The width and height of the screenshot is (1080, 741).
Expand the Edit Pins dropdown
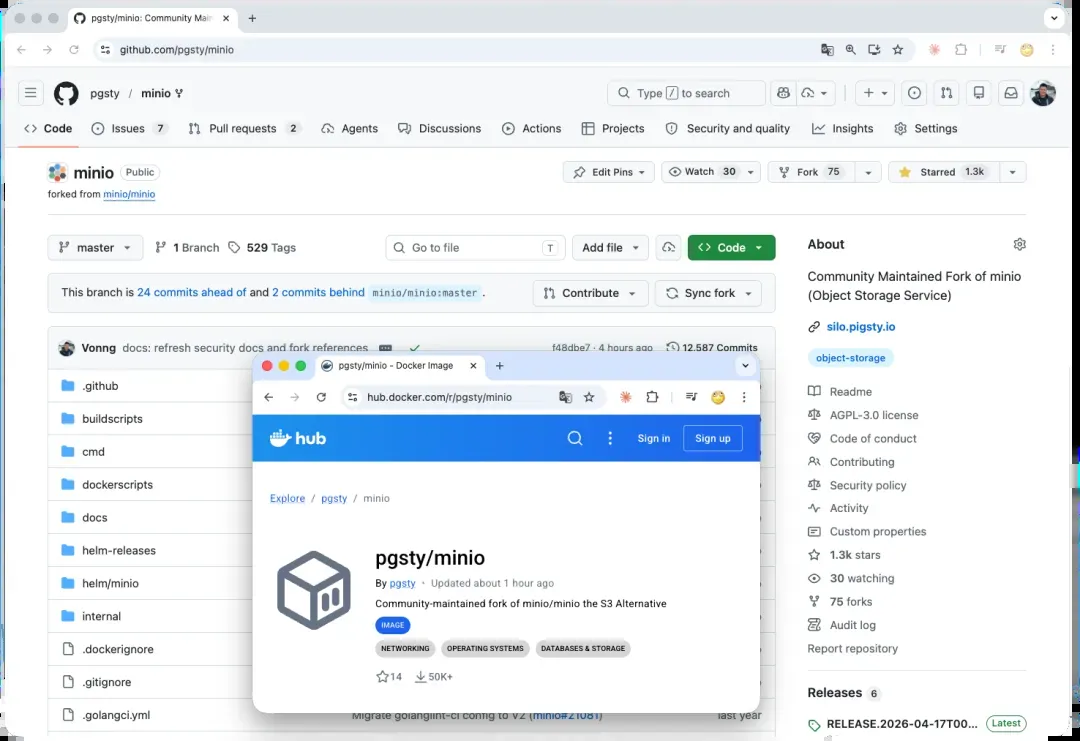point(609,172)
